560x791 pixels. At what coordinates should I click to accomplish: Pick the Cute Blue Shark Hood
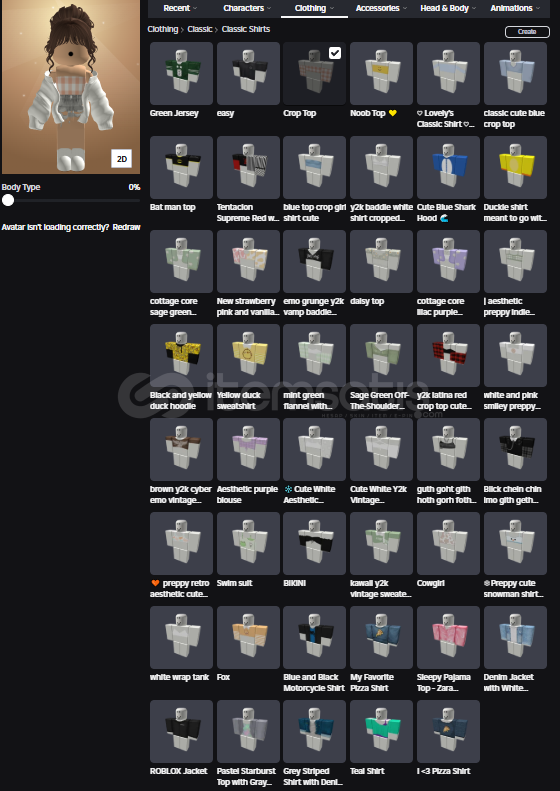pyautogui.click(x=448, y=167)
